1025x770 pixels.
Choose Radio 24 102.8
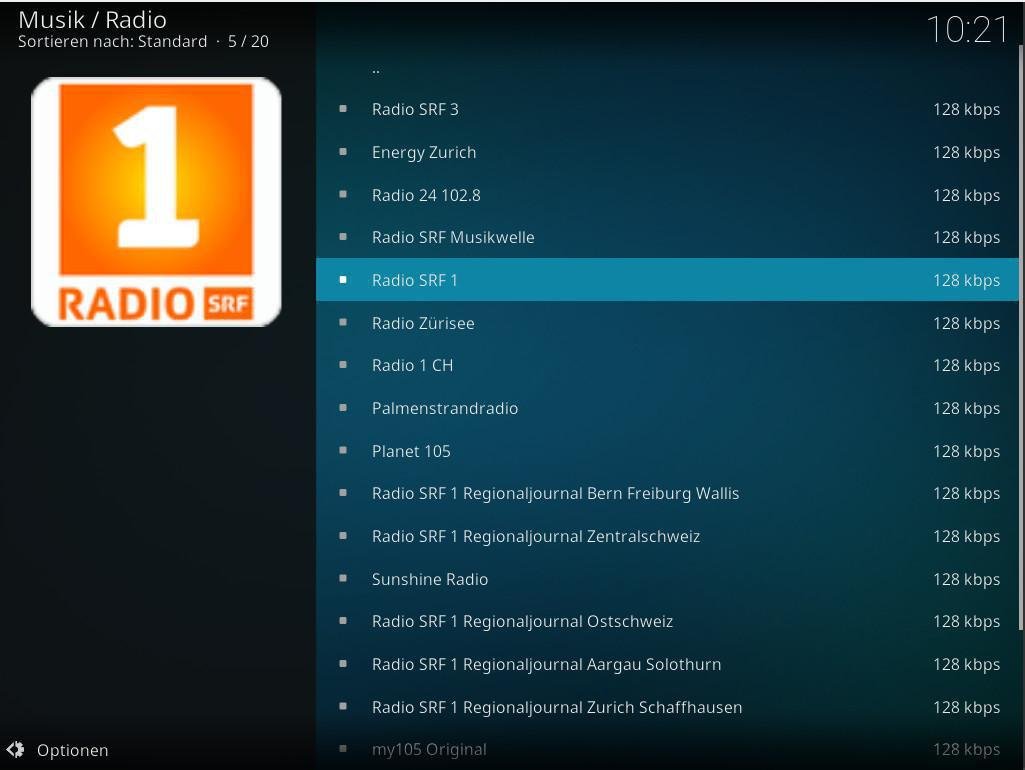point(667,195)
